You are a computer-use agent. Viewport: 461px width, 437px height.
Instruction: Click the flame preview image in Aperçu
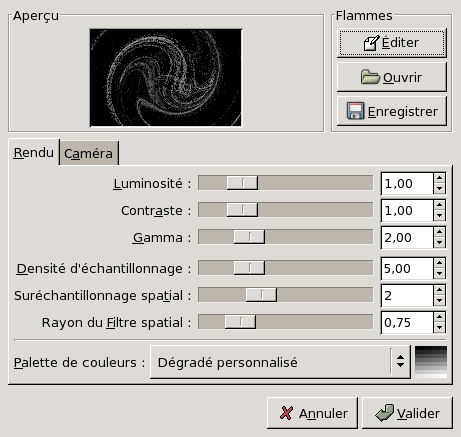(166, 78)
